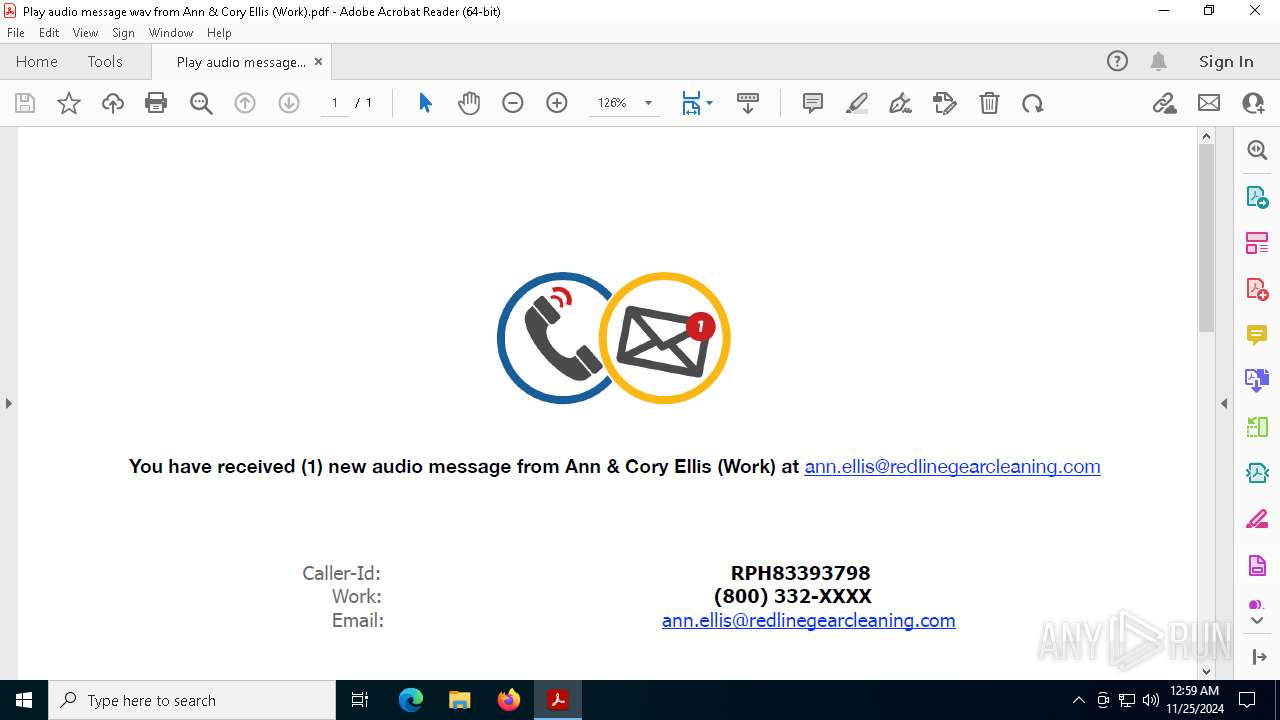Screen dimensions: 1280x720
Task: Close the Play audio message tab
Action: click(318, 62)
